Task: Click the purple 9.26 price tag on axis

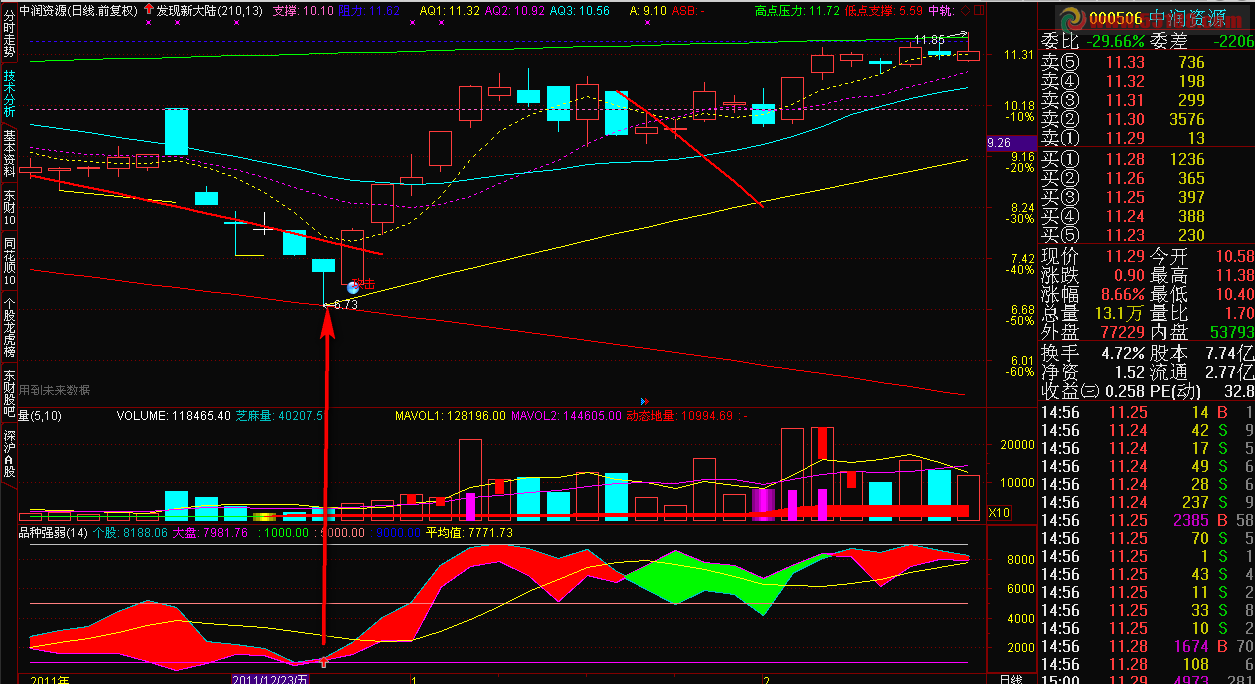Action: (x=1002, y=143)
